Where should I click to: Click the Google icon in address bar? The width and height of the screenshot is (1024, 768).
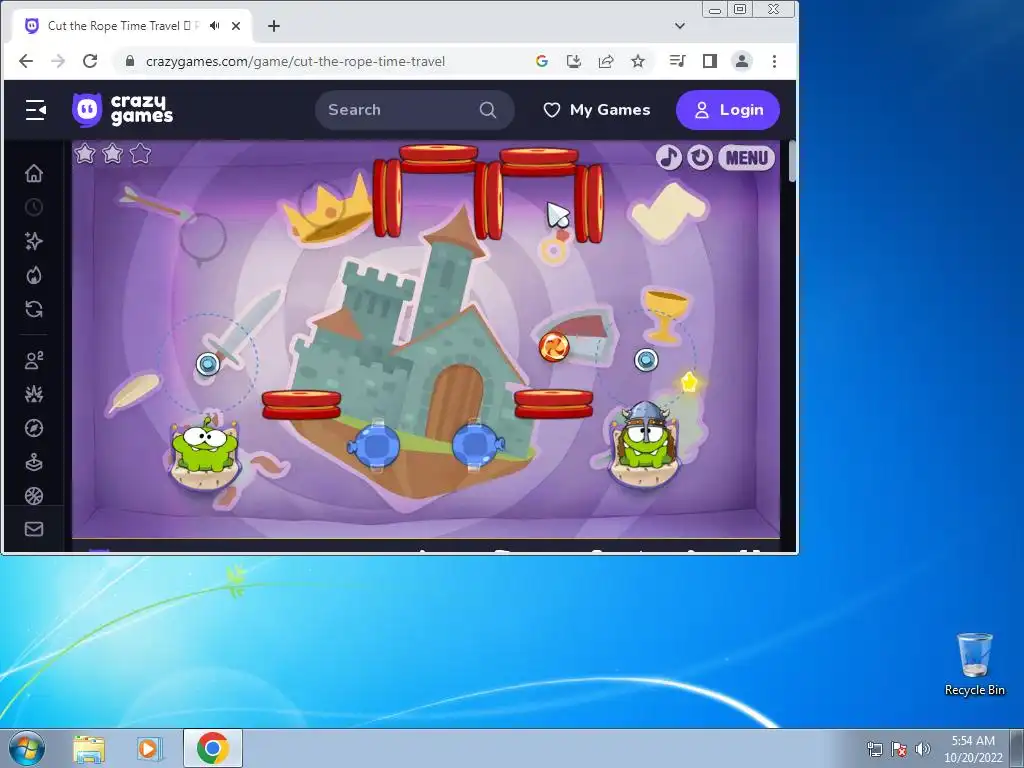(x=541, y=61)
